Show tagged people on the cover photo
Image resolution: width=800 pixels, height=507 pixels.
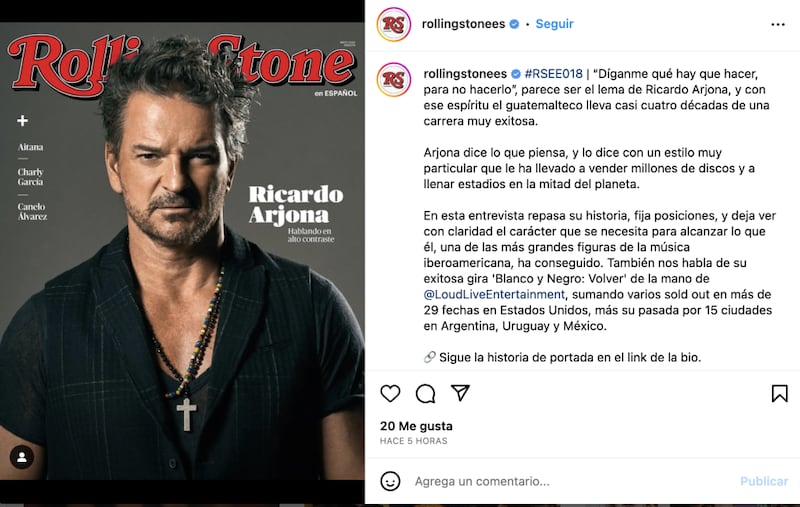pyautogui.click(x=22, y=457)
